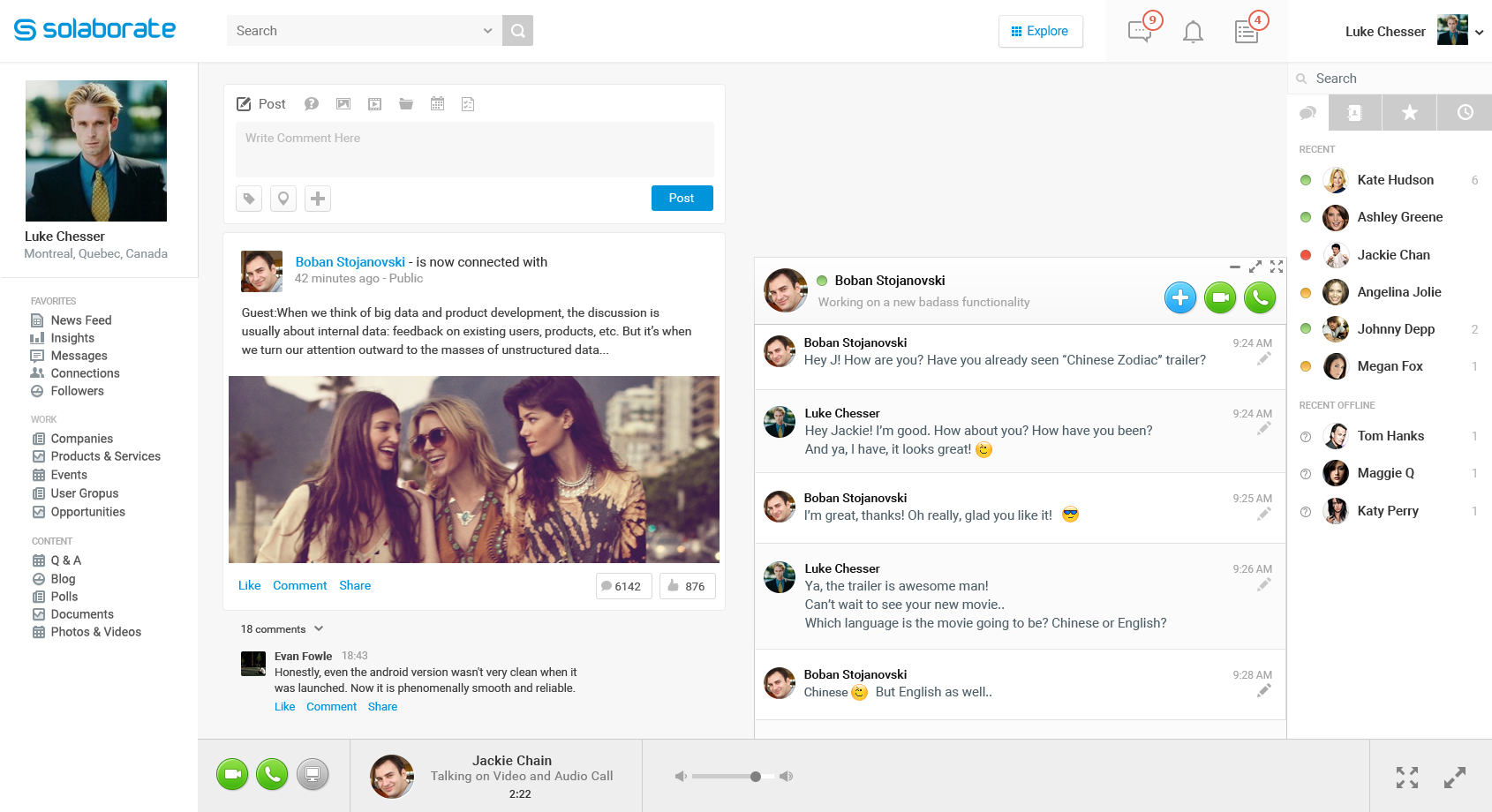
Task: Click the green phone call icon in chat header
Action: click(x=1260, y=297)
